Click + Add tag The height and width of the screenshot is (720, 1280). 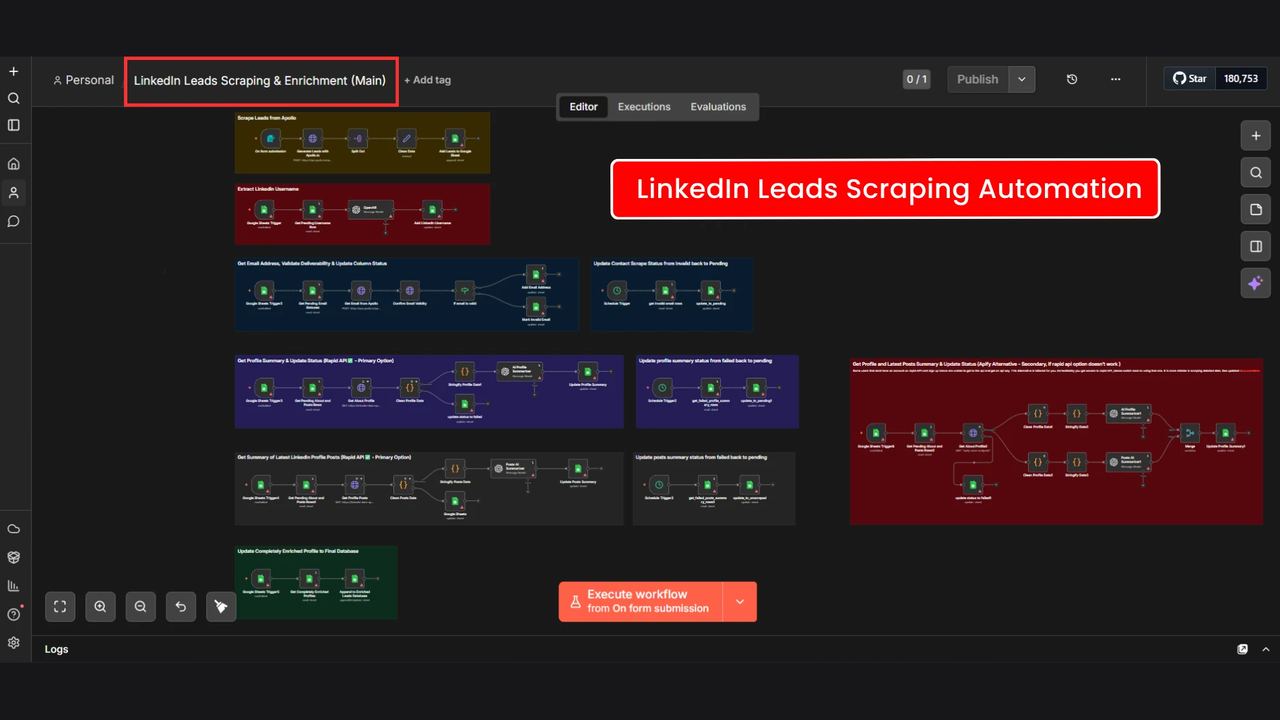[427, 80]
